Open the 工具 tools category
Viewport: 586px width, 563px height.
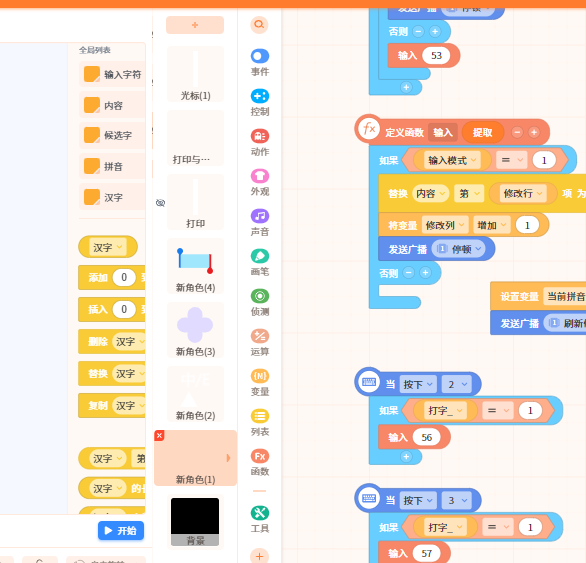click(x=260, y=520)
